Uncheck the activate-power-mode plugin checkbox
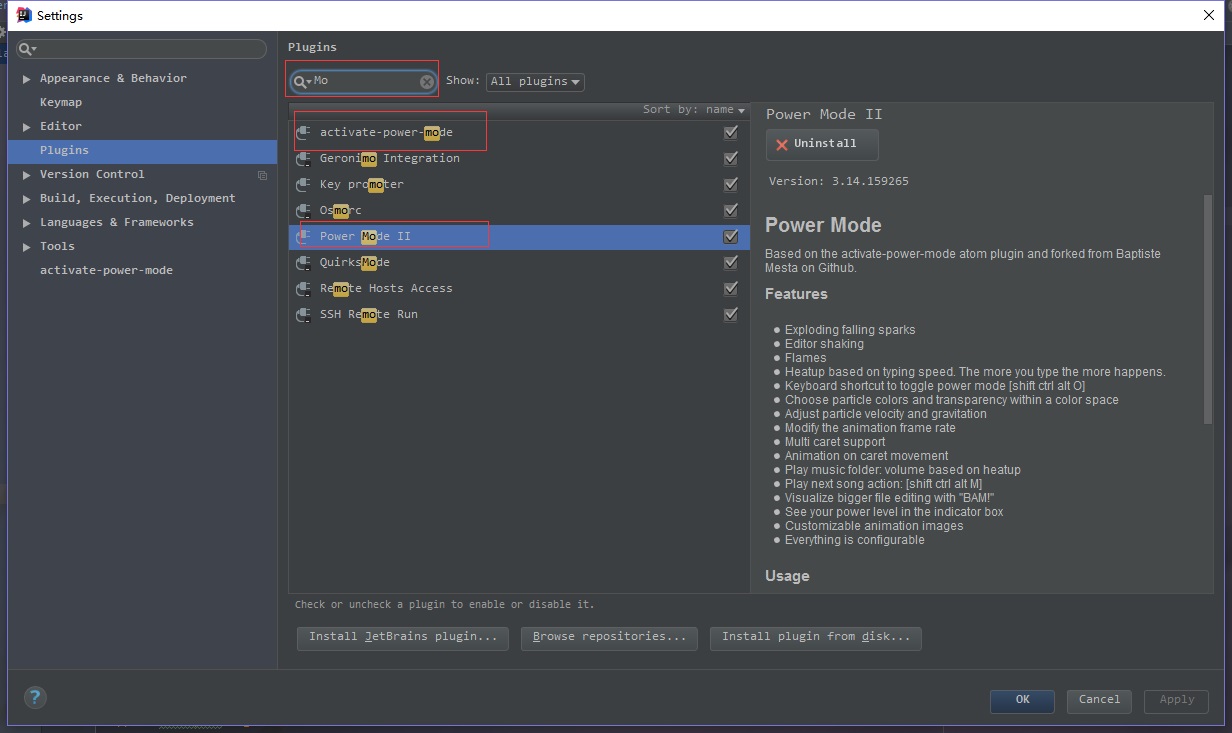The height and width of the screenshot is (733, 1232). pyautogui.click(x=731, y=133)
